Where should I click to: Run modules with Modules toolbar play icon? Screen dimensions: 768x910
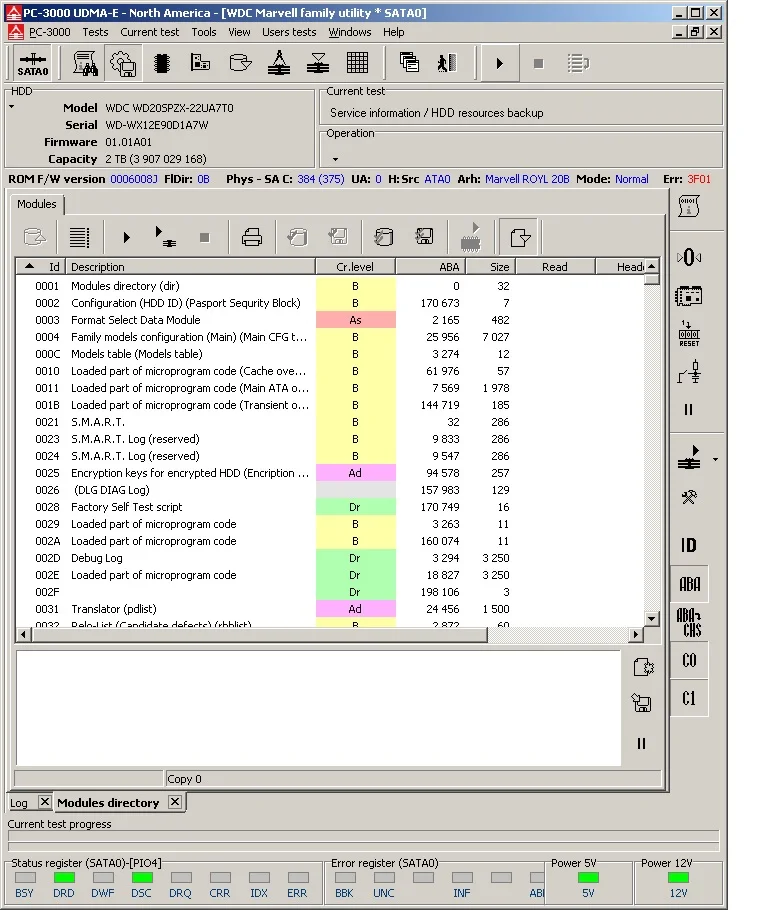(x=127, y=237)
